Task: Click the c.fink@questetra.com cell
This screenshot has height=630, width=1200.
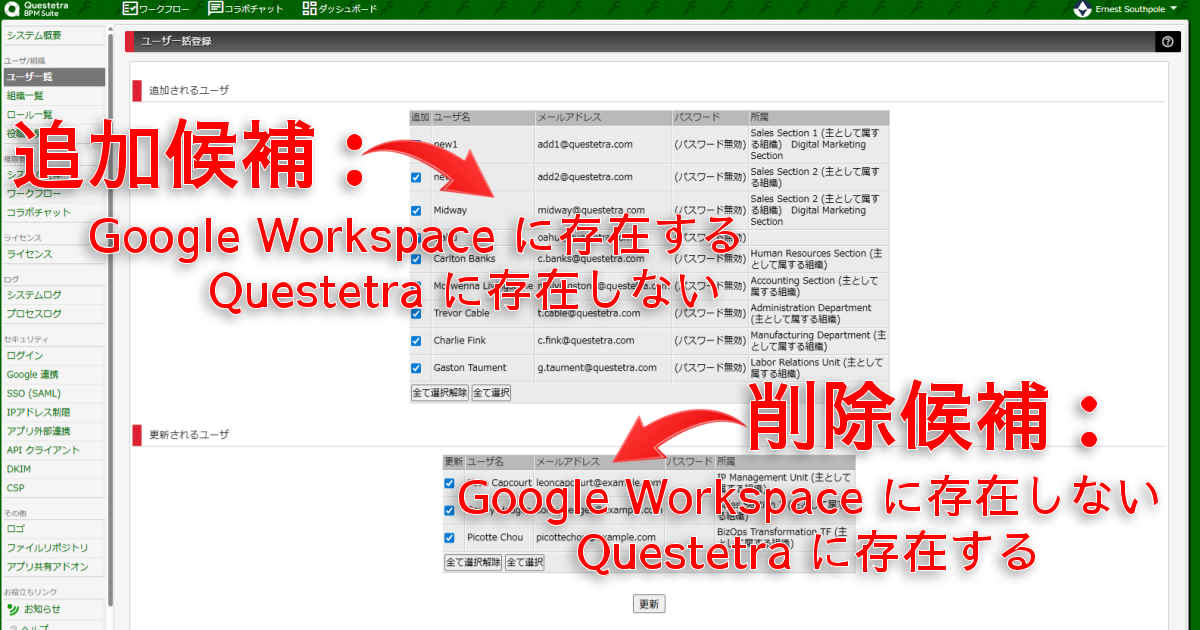Action: coord(602,341)
